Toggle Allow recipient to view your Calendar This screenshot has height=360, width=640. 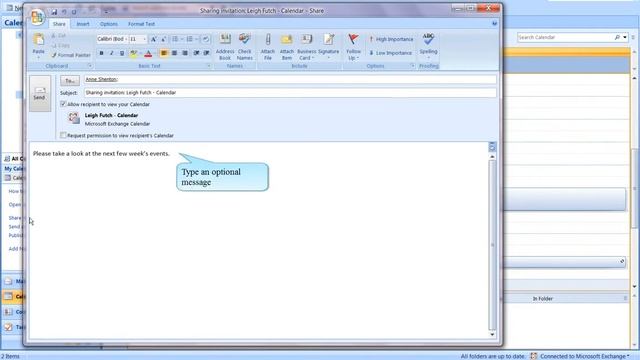[63, 104]
